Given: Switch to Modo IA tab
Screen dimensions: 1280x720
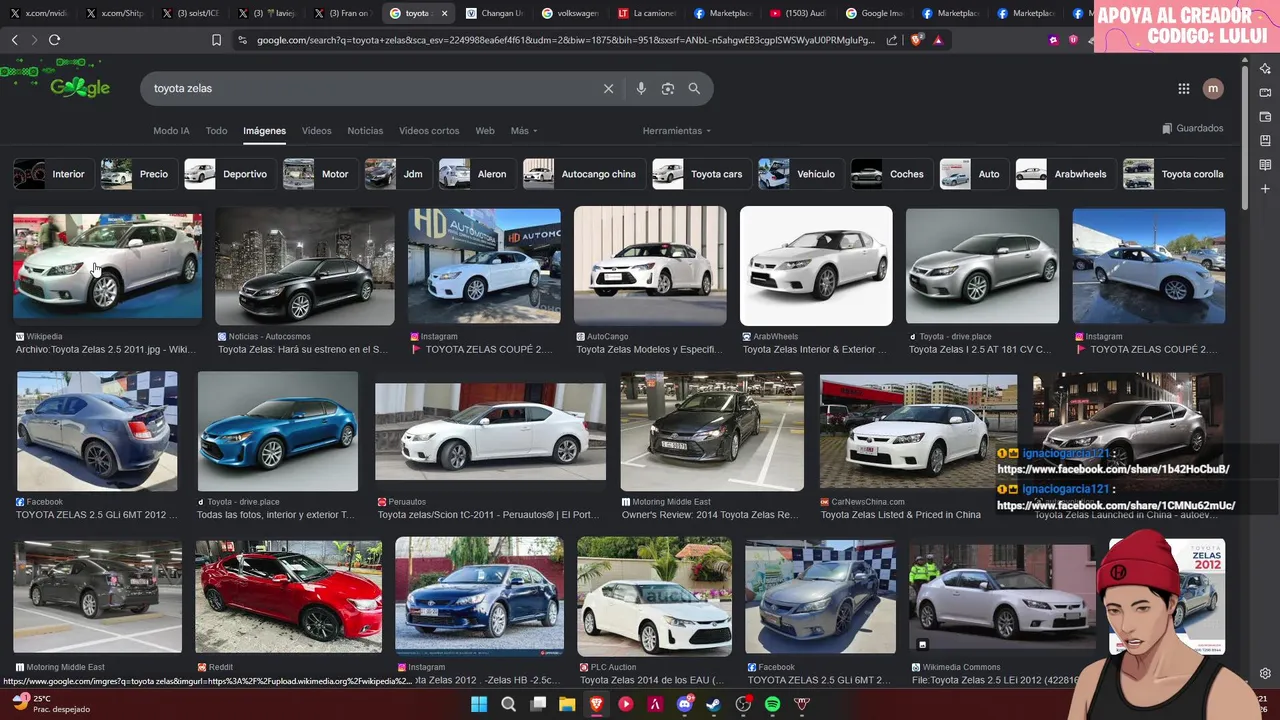Looking at the screenshot, I should point(171,131).
